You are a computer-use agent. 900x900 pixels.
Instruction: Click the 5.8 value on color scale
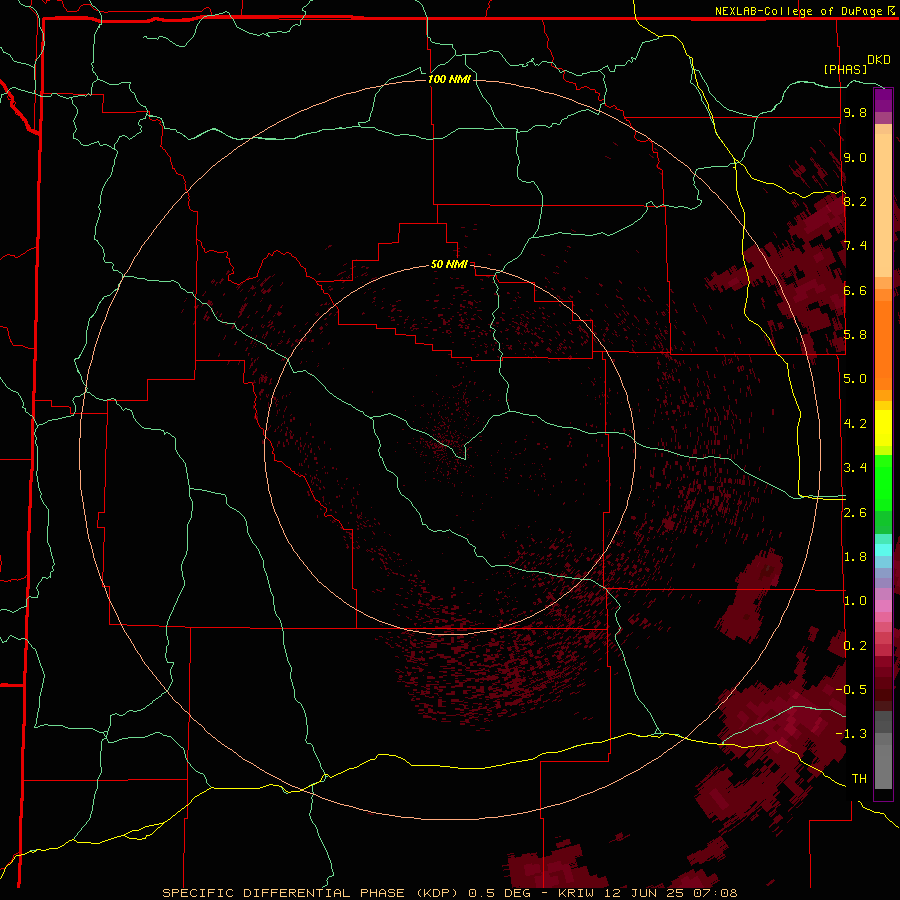[855, 335]
